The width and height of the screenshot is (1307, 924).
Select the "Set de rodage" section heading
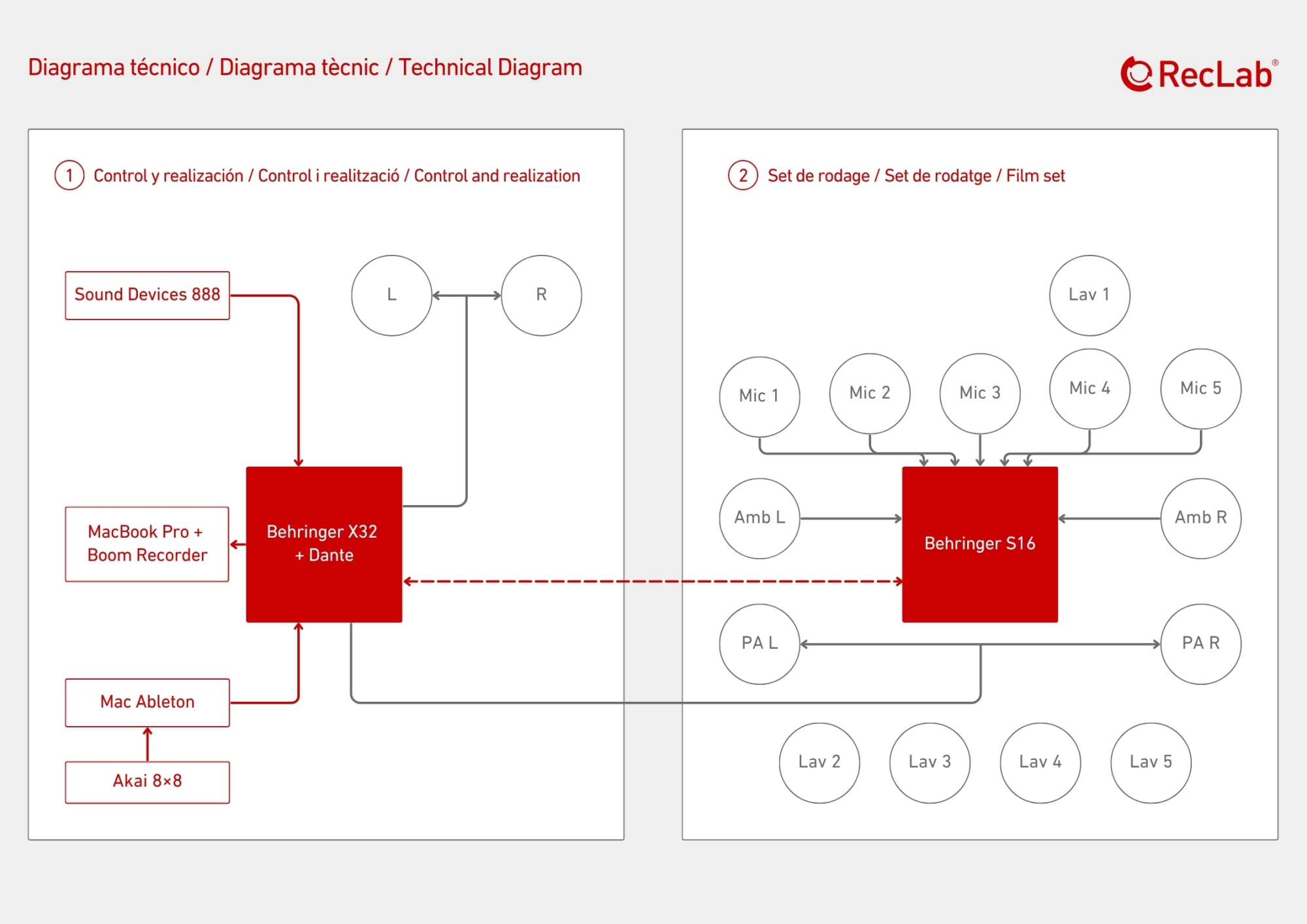coord(916,175)
